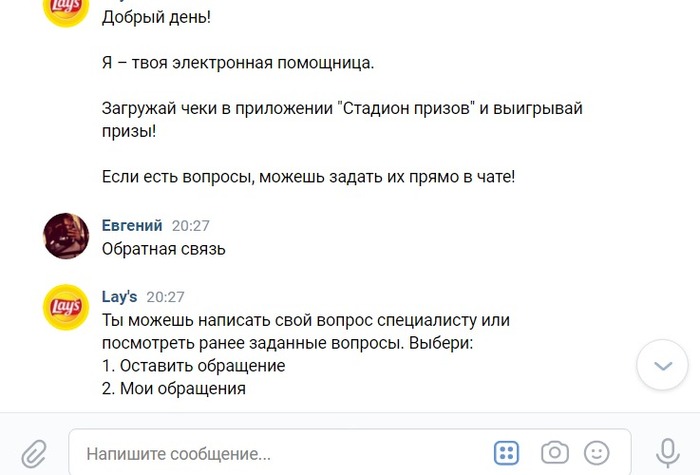The height and width of the screenshot is (475, 700).
Task: Click the 20:27 timestamp on Lay's message
Action: [165, 297]
